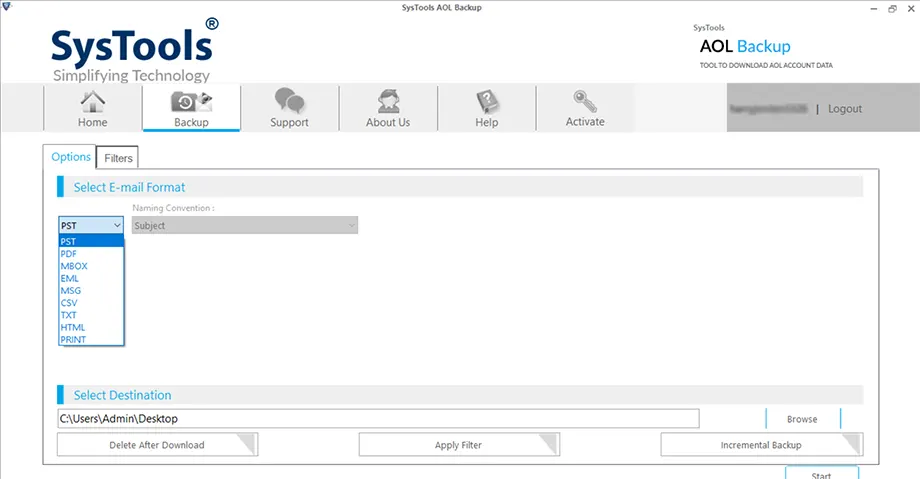Click the SysTools logo
920x479 pixels.
(134, 50)
